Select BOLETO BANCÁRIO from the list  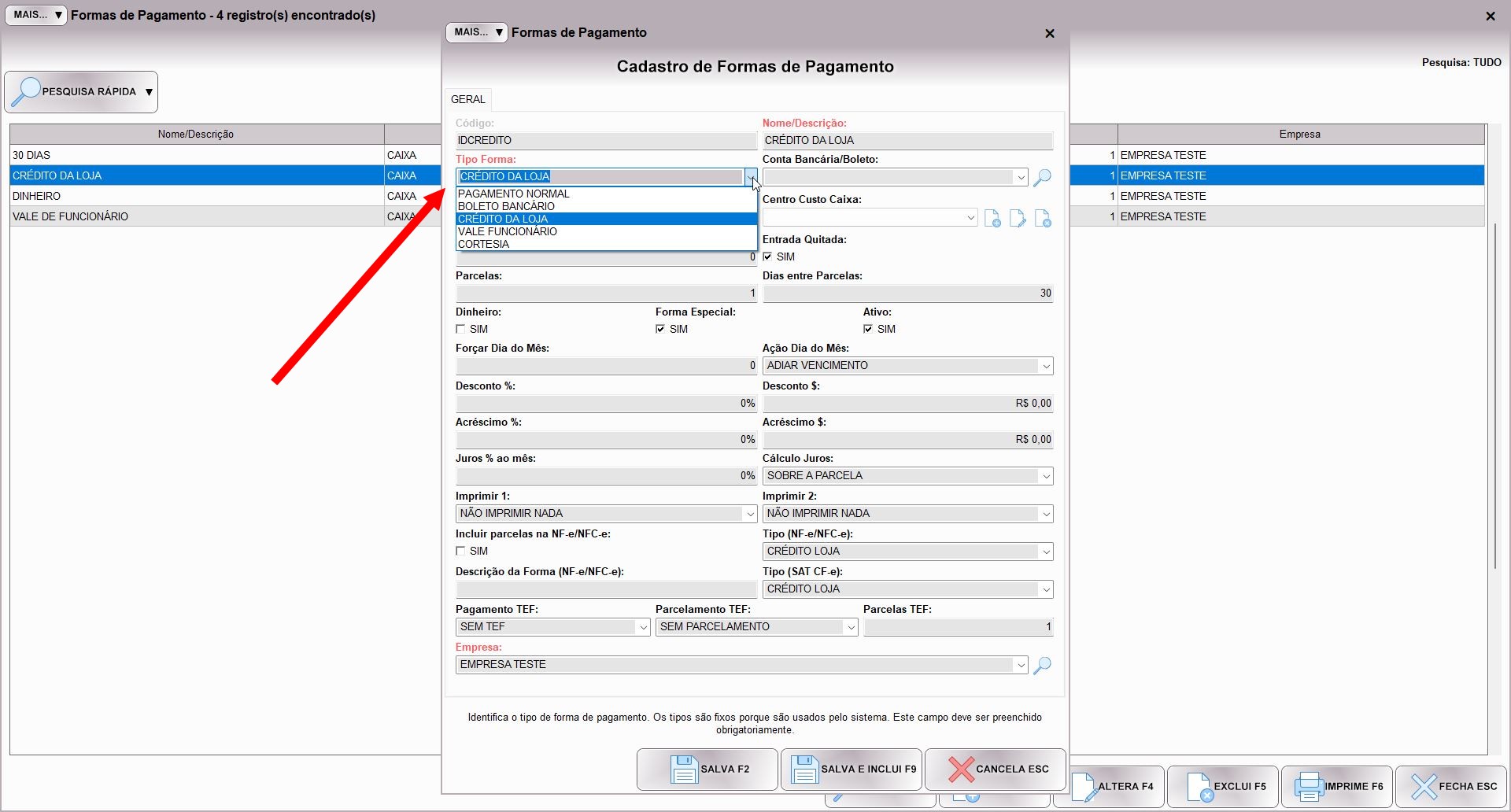click(506, 206)
